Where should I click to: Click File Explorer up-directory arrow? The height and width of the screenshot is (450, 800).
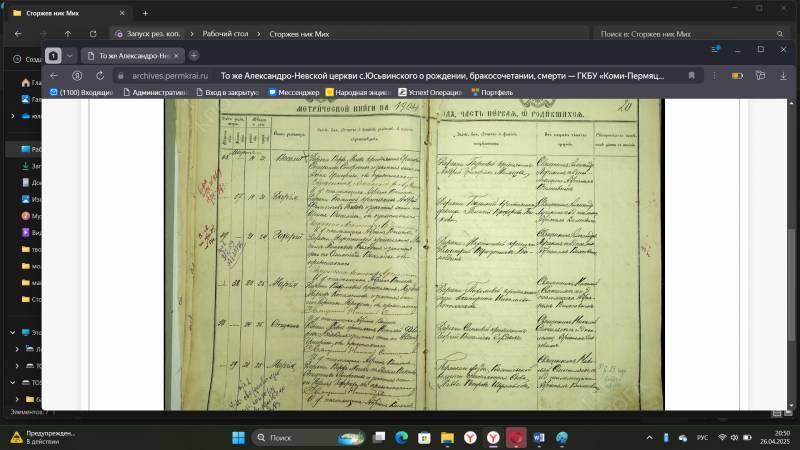[67, 33]
